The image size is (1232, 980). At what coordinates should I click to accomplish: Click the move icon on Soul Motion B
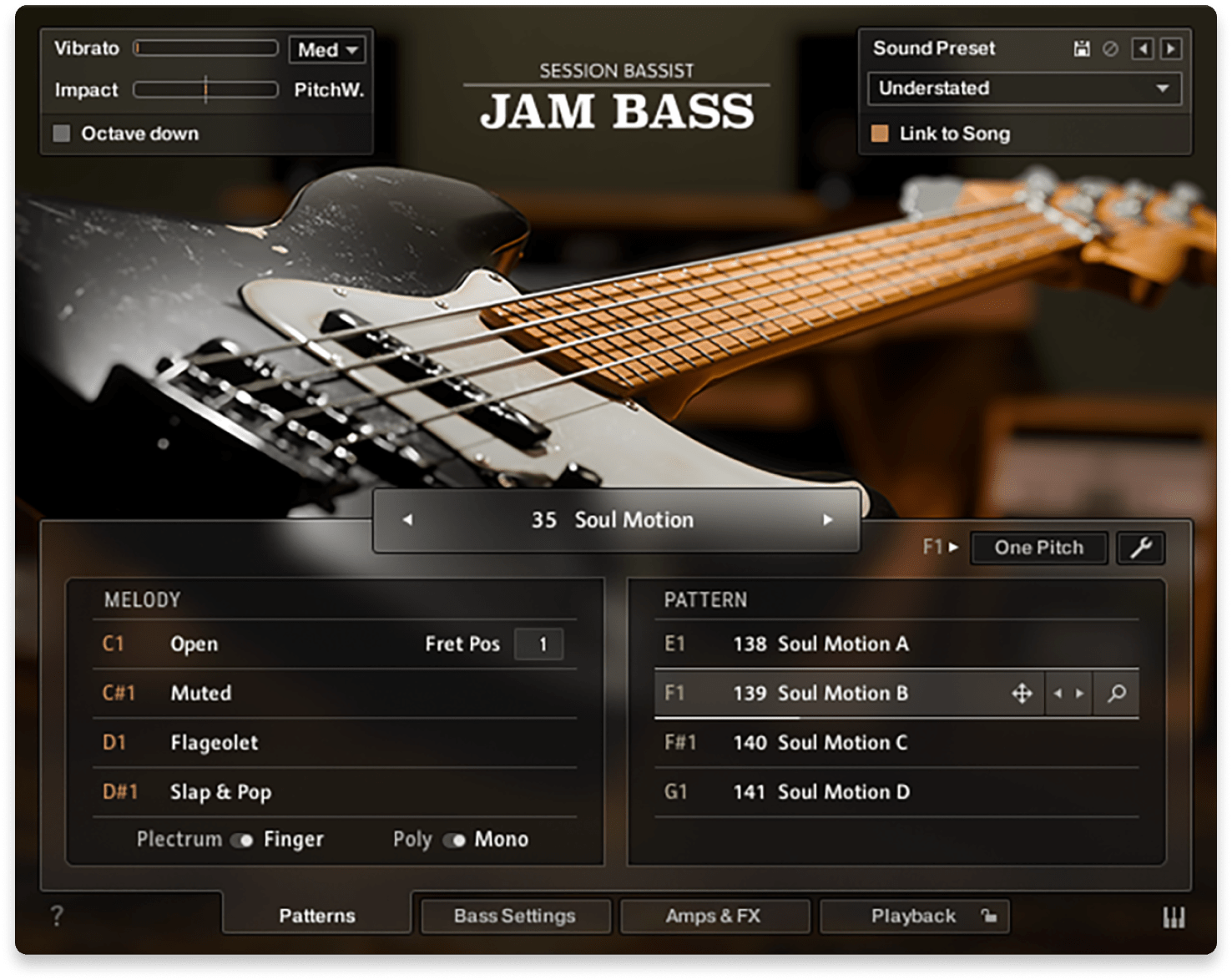tap(1021, 693)
